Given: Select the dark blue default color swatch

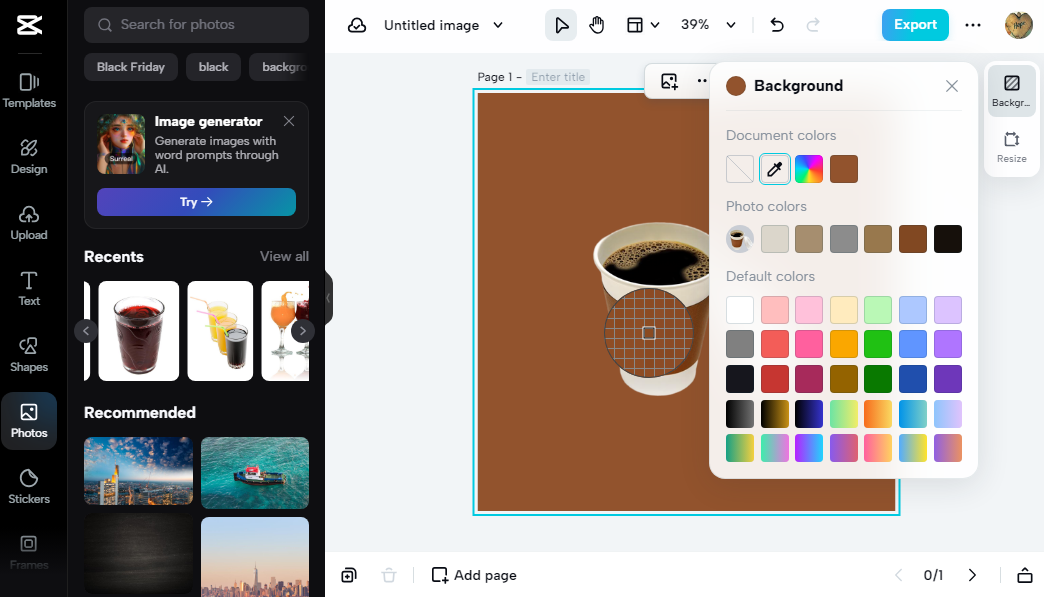Looking at the screenshot, I should point(913,379).
